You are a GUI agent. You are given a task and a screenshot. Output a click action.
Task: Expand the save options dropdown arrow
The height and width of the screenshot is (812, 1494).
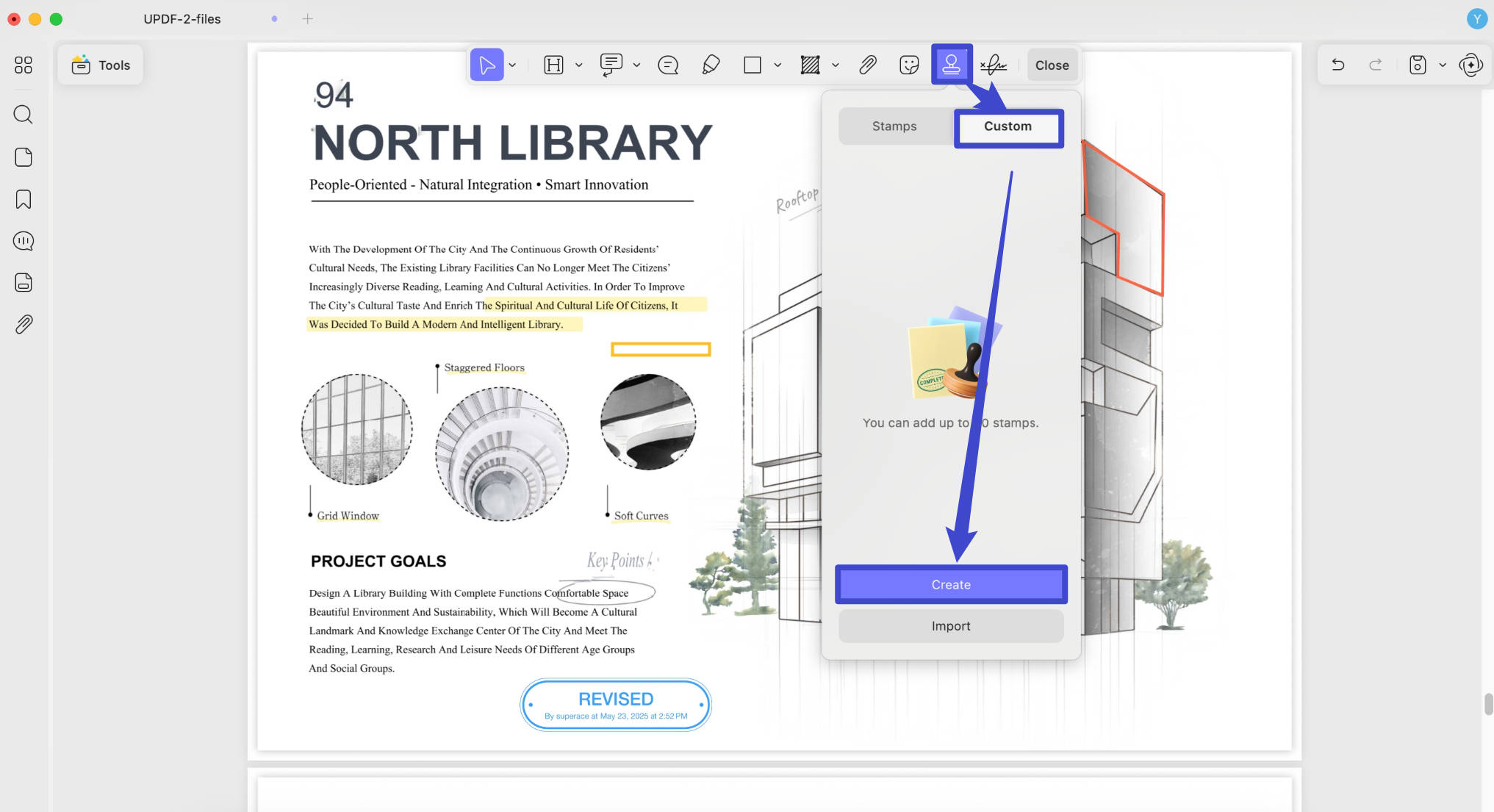click(x=1443, y=65)
